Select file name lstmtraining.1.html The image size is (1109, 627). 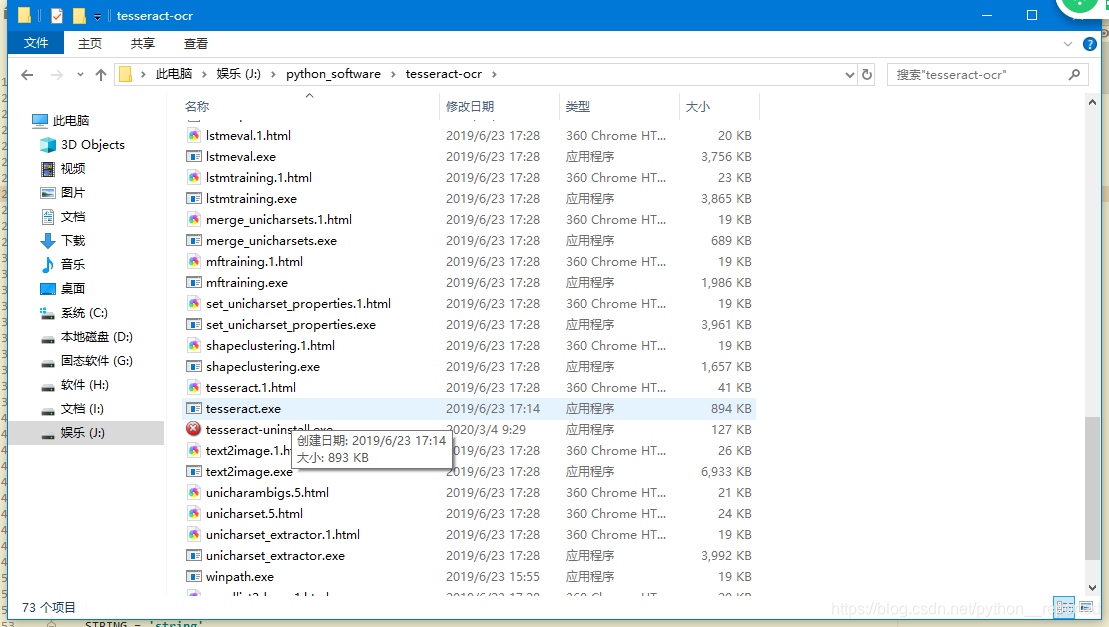tap(259, 177)
